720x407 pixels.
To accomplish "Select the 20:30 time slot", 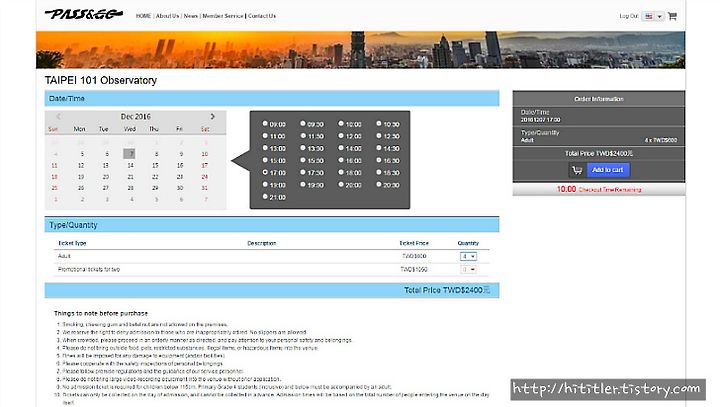I will 378,184.
